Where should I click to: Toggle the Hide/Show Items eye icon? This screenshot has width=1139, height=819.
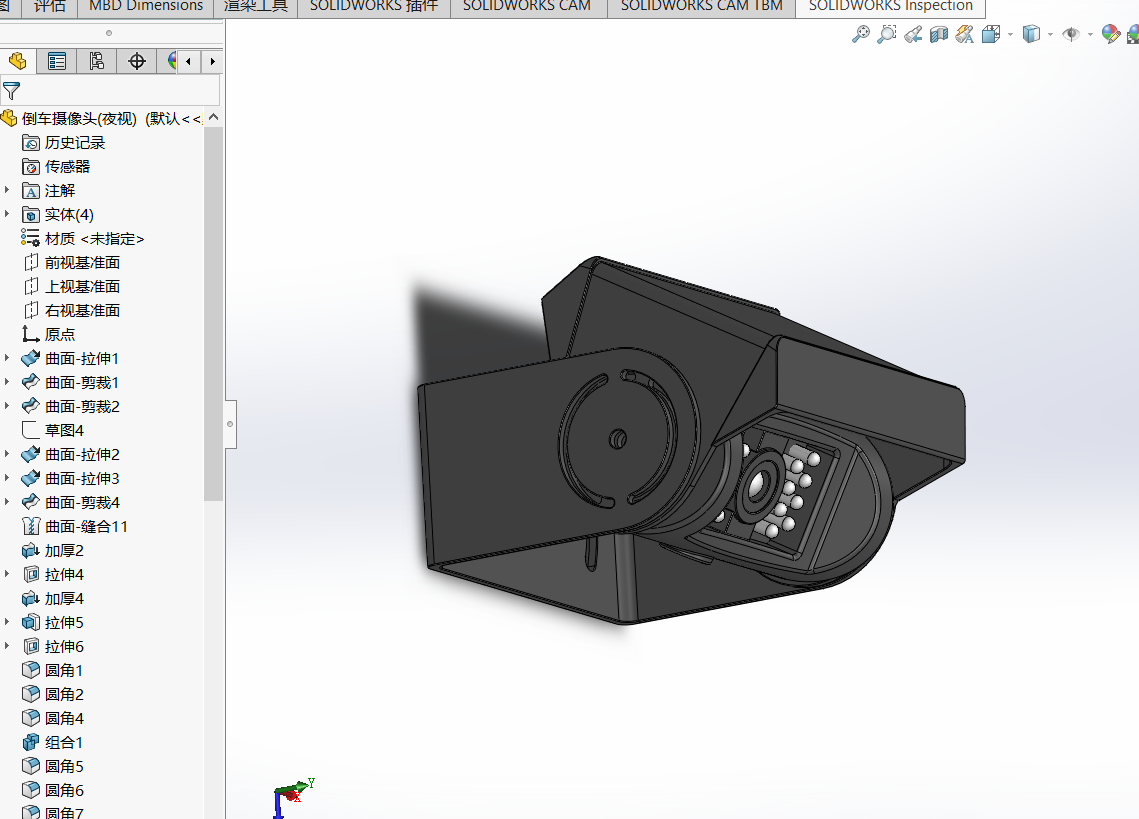[x=1071, y=34]
